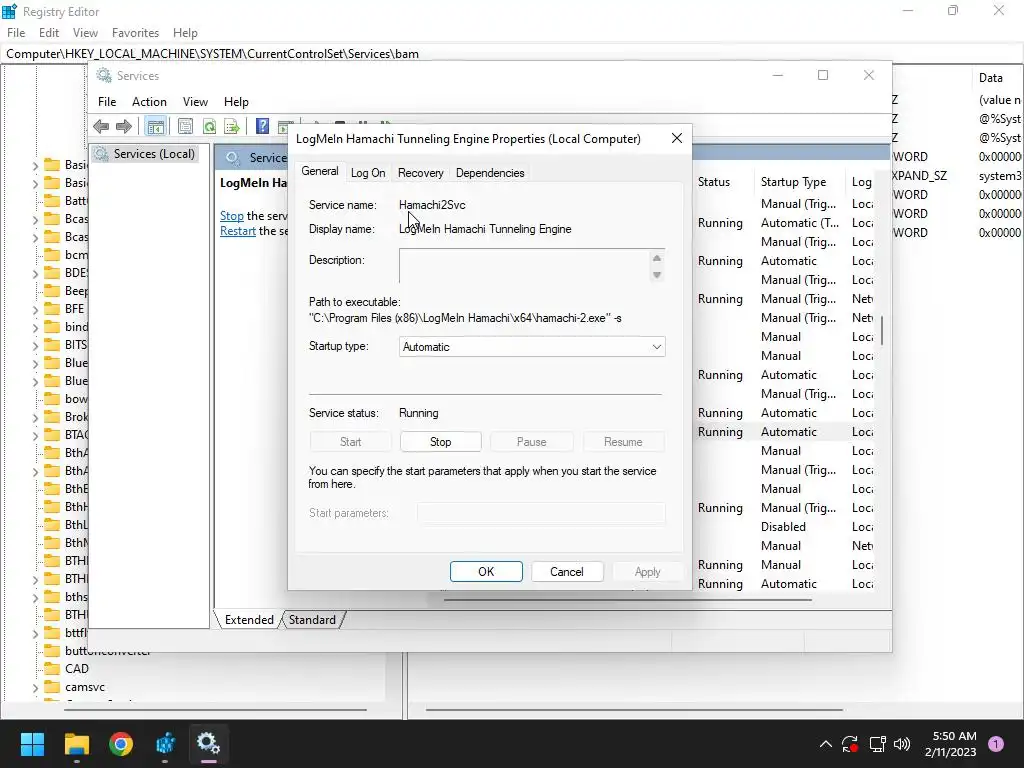Open Windows Start button on taskbar
1024x768 pixels.
pyautogui.click(x=32, y=744)
